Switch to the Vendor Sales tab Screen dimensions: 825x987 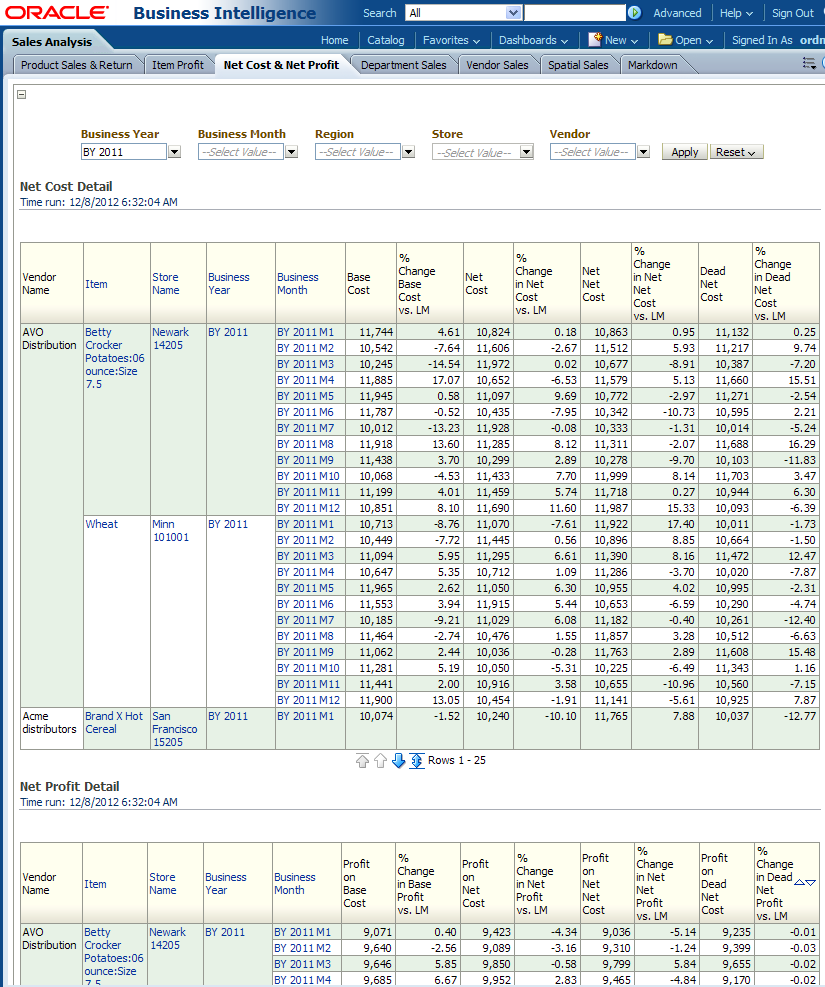[497, 65]
